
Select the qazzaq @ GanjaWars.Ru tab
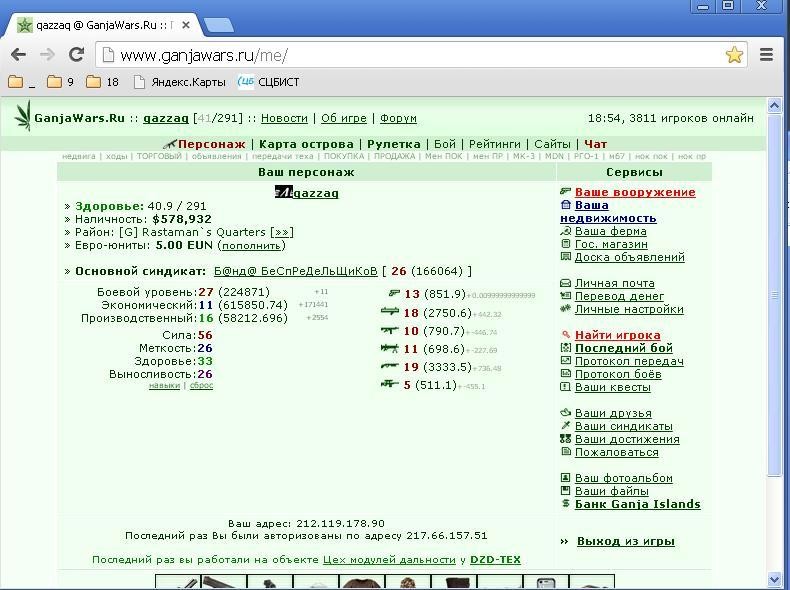click(x=103, y=25)
